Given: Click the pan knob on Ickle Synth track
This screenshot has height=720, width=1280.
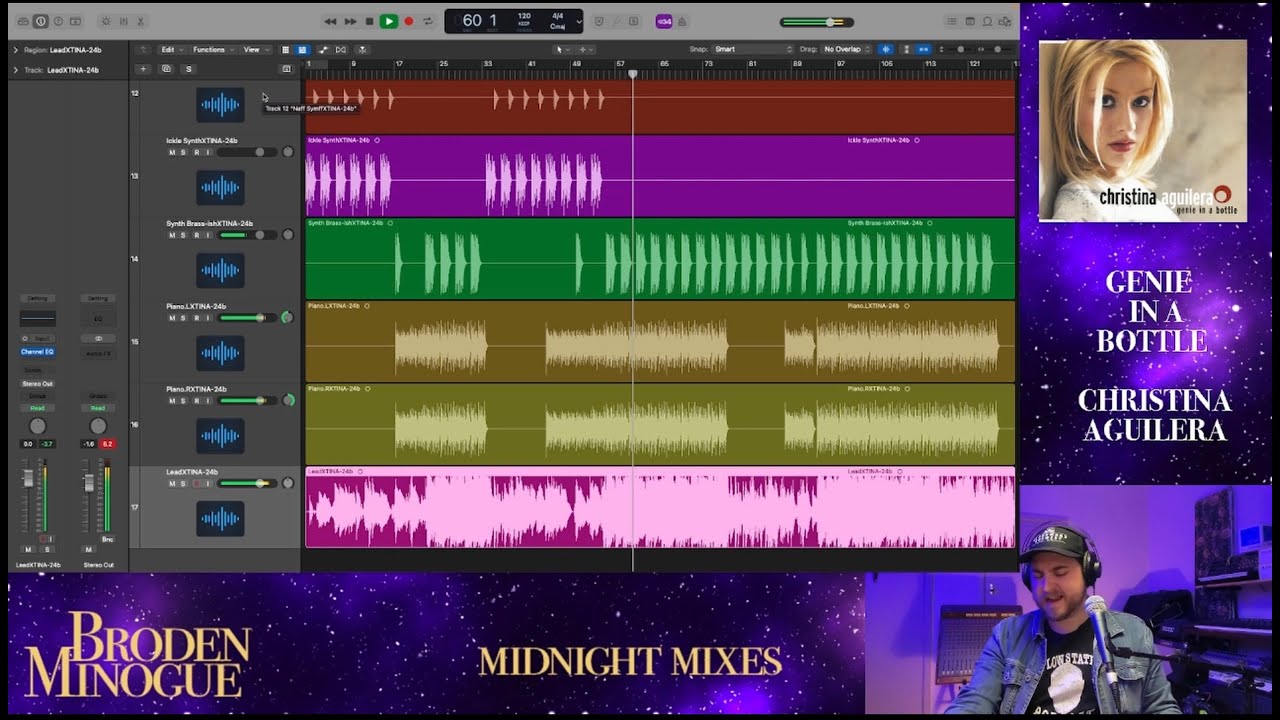Looking at the screenshot, I should tap(288, 152).
